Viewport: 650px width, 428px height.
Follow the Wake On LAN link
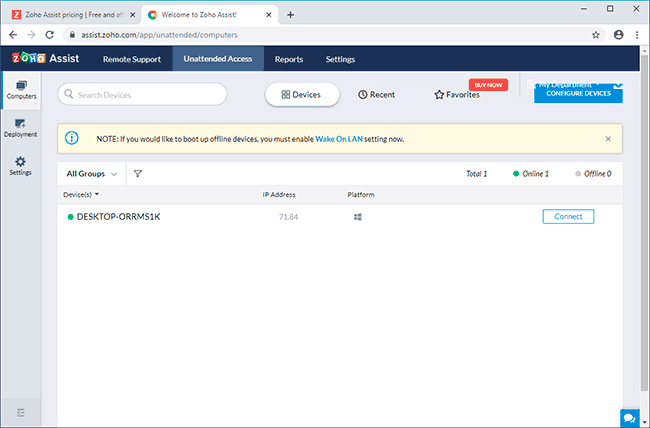point(337,139)
